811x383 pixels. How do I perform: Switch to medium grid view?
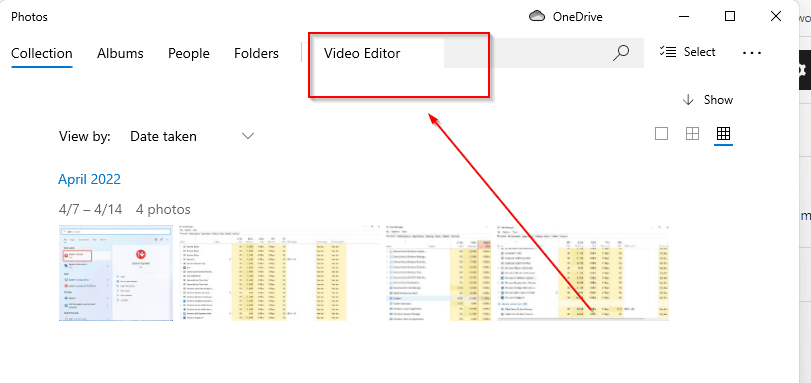tap(692, 134)
